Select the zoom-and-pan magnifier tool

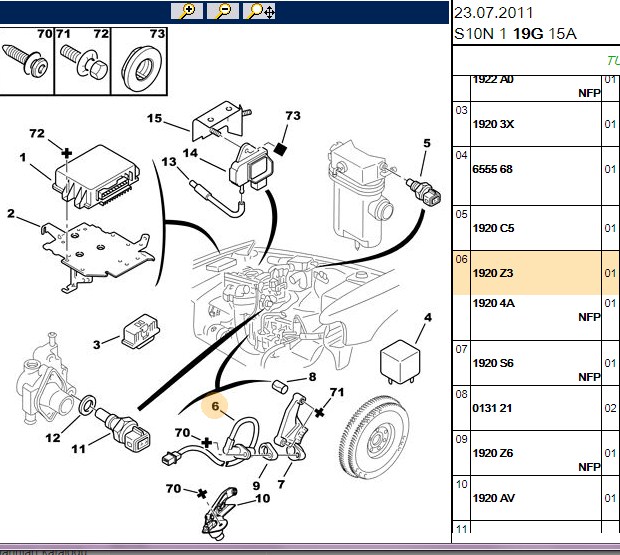[x=259, y=11]
